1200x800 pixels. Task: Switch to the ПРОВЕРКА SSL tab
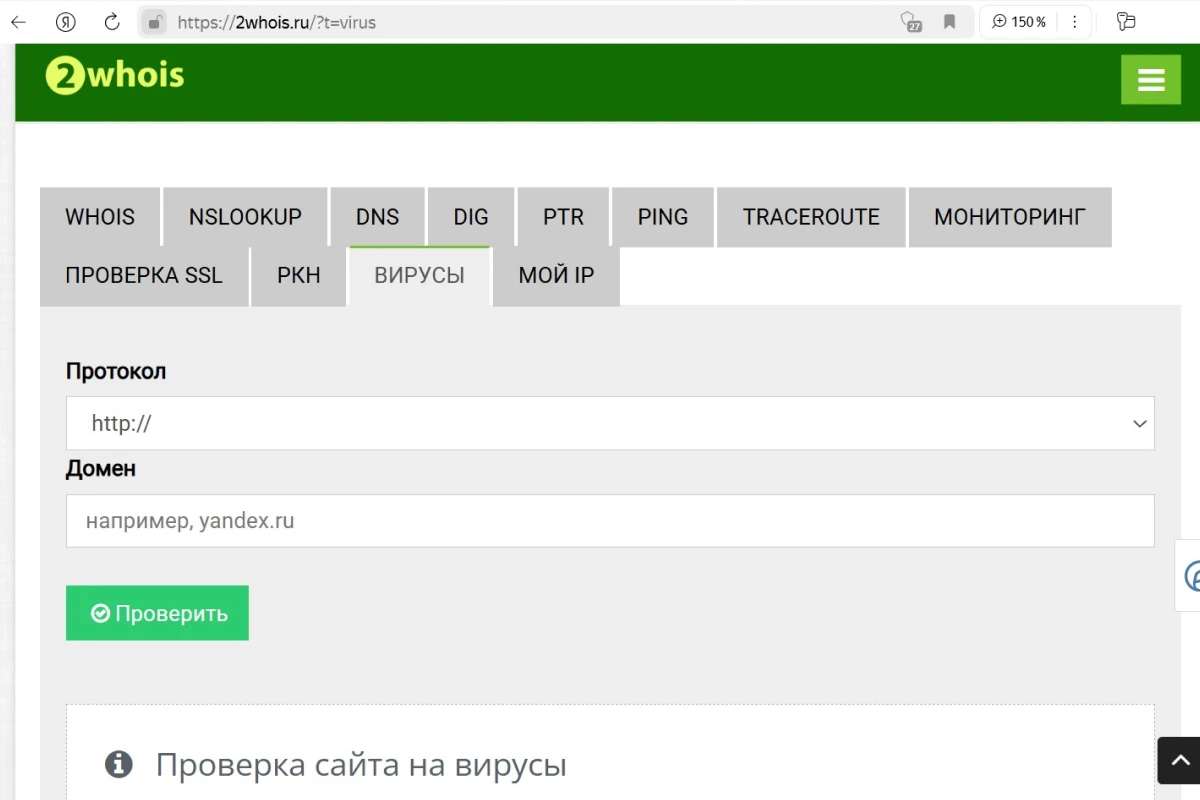point(144,276)
